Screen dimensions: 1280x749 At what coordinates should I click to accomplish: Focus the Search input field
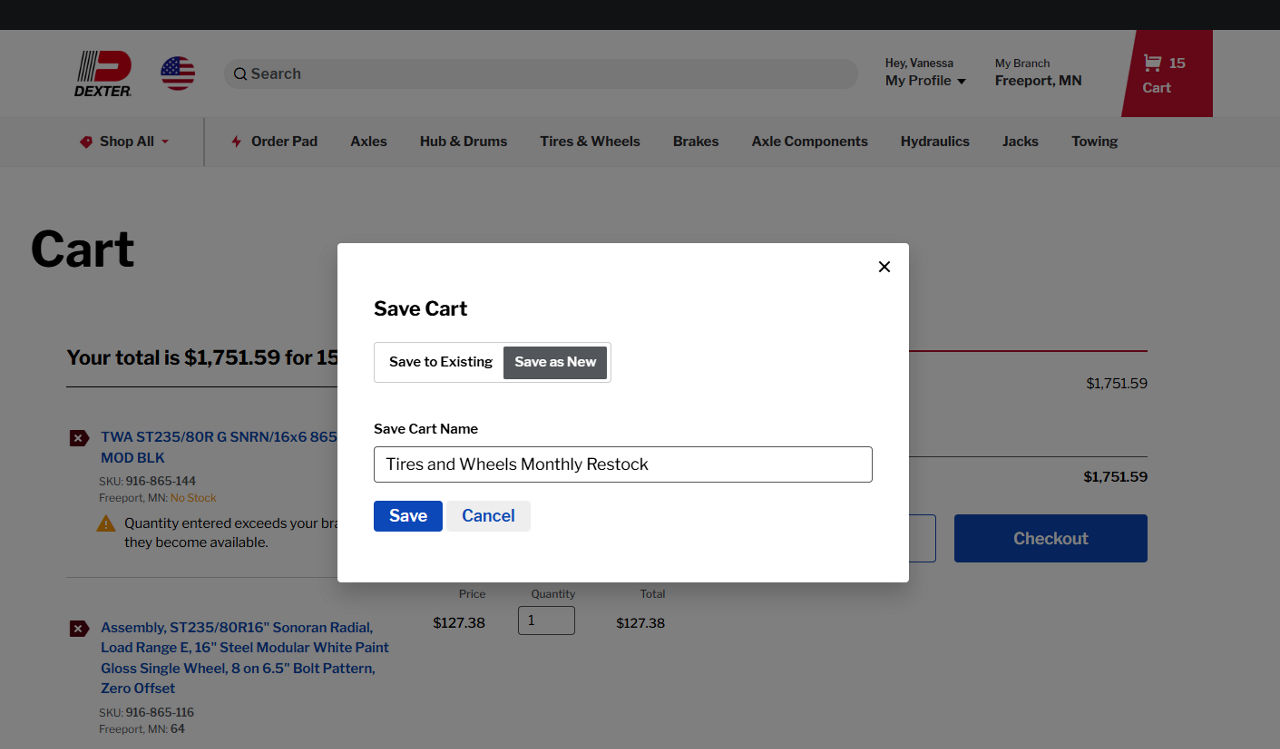[x=541, y=74]
